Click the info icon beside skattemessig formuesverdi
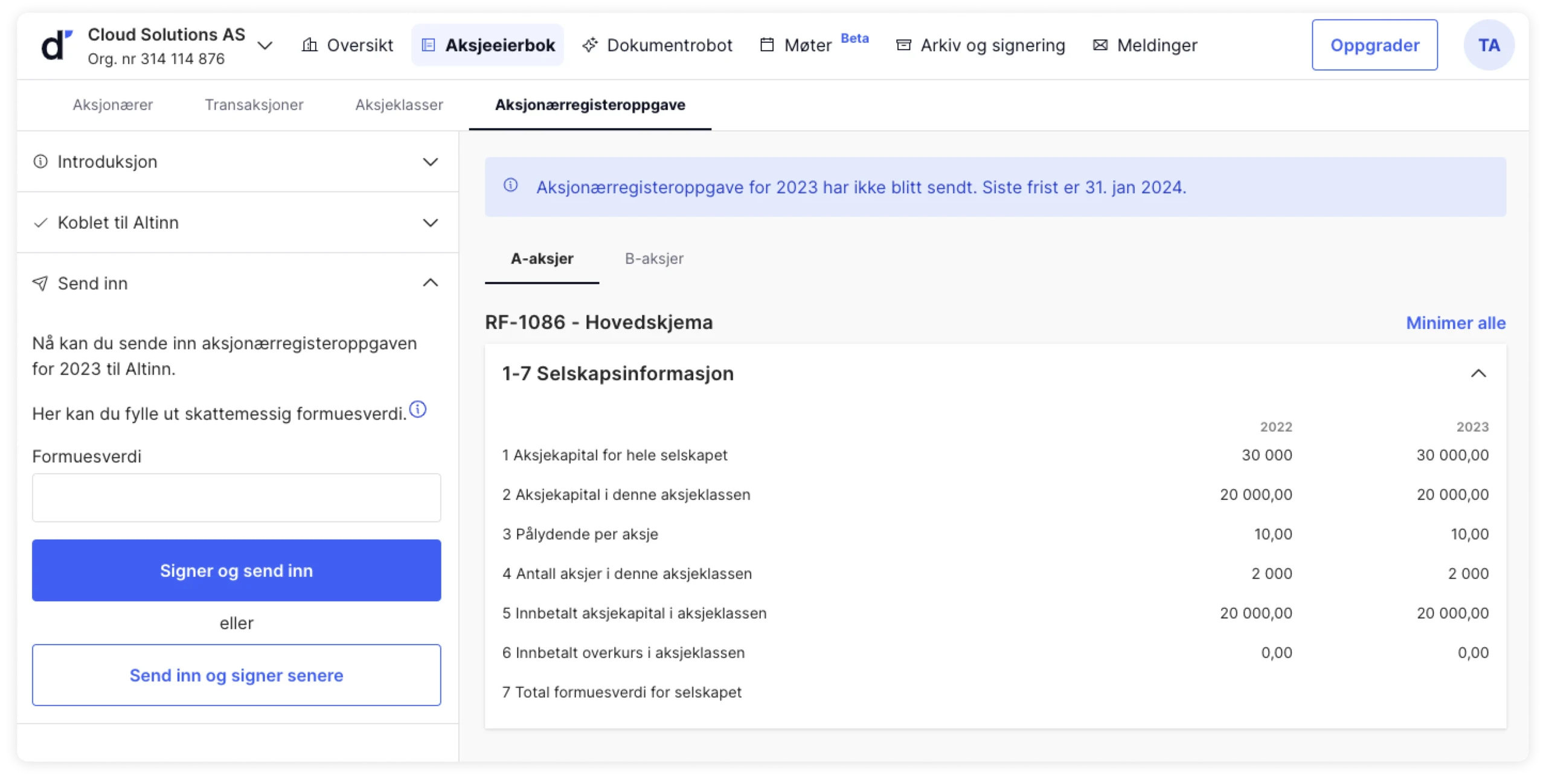The width and height of the screenshot is (1546, 784). point(418,410)
